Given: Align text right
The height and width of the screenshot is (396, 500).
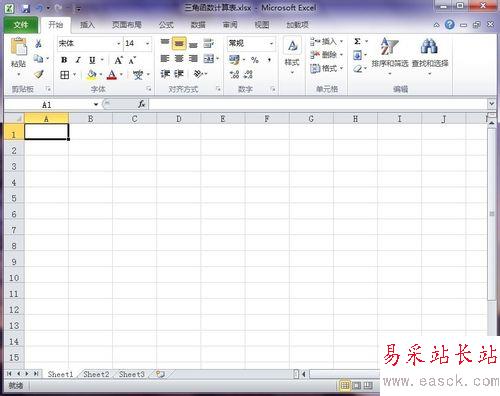Looking at the screenshot, I should tap(193, 59).
